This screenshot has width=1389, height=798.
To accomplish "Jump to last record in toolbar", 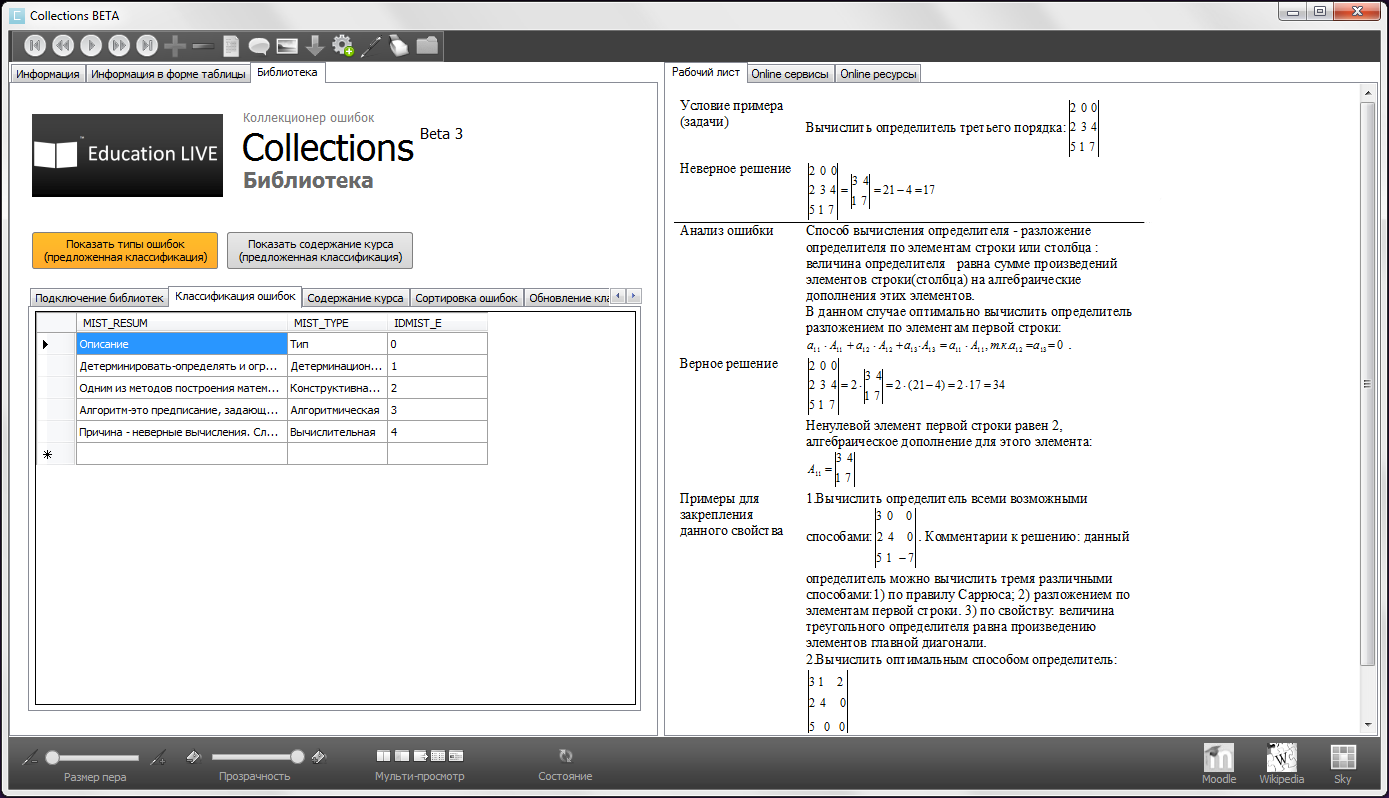I will (147, 45).
